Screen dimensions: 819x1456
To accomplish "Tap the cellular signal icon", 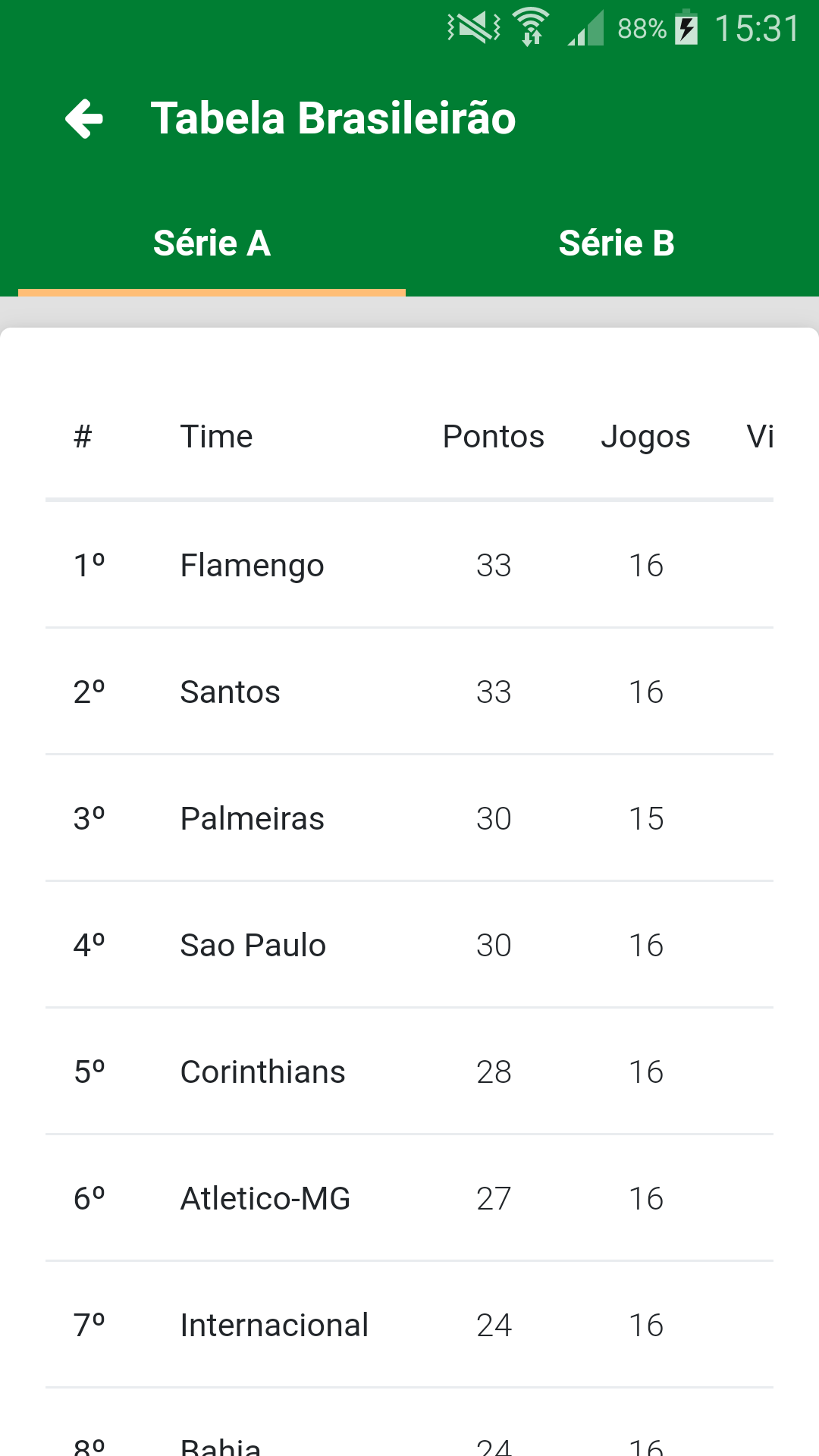I will point(586,29).
